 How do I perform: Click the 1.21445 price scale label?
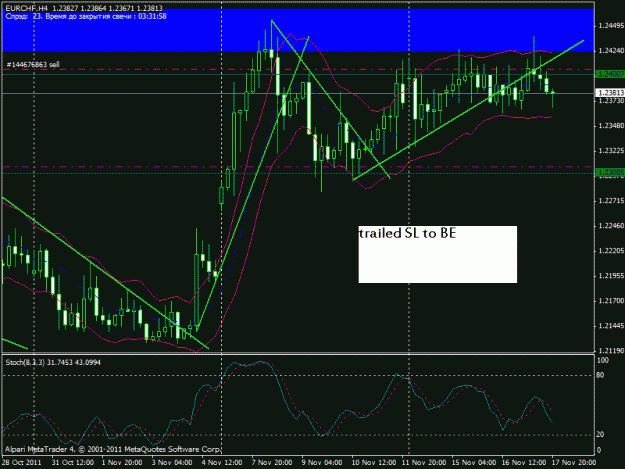coord(611,326)
